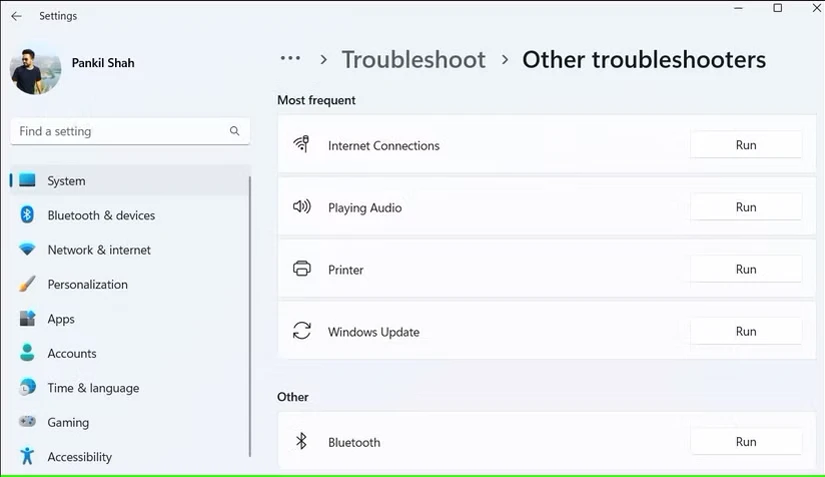Minimize the Settings window
The width and height of the screenshot is (825, 477).
(x=739, y=8)
